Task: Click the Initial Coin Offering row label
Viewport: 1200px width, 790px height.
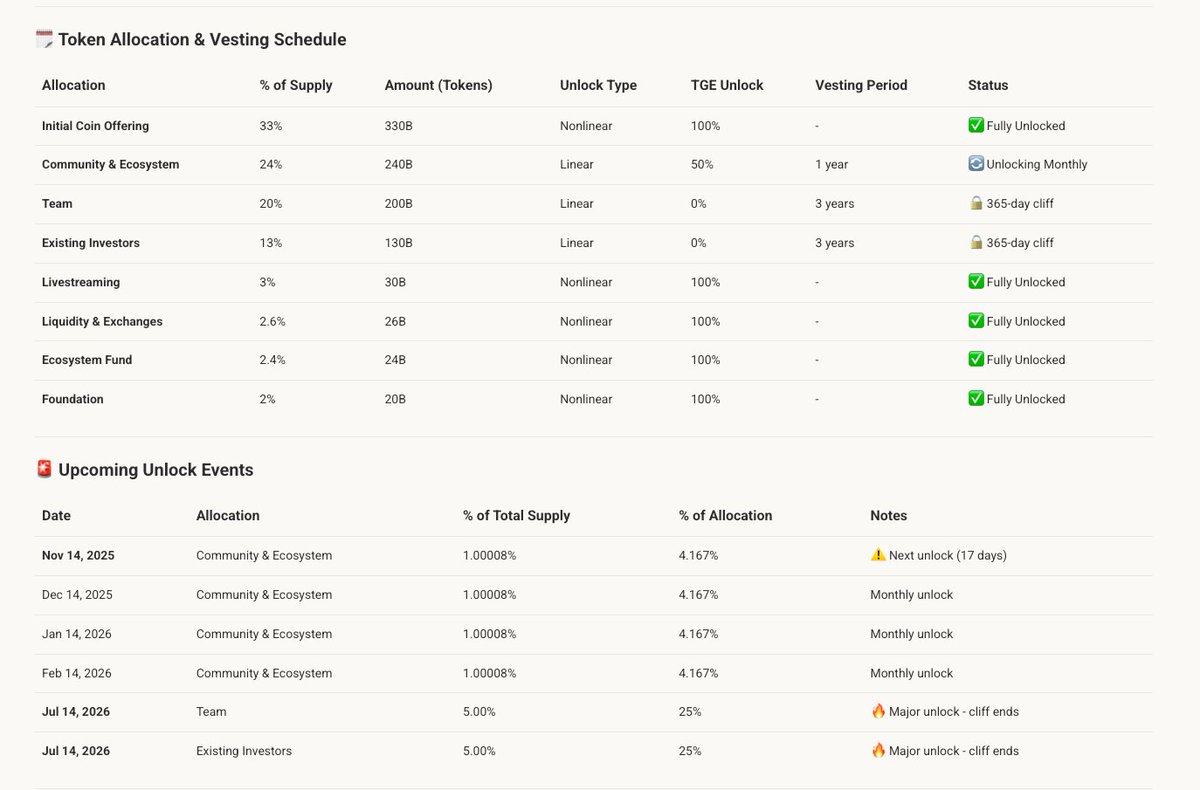Action: (95, 126)
